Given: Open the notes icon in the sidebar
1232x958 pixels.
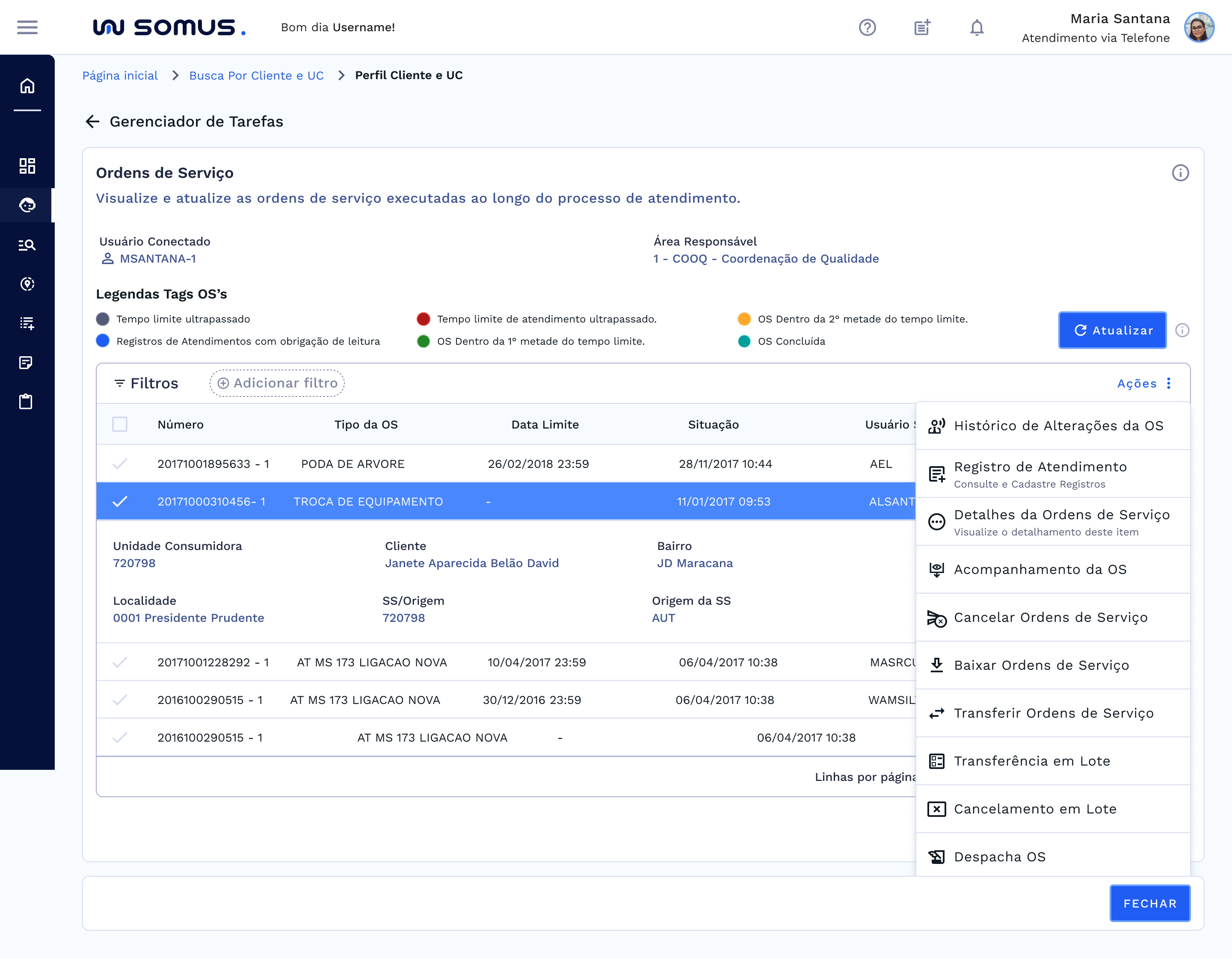Looking at the screenshot, I should click(27, 363).
